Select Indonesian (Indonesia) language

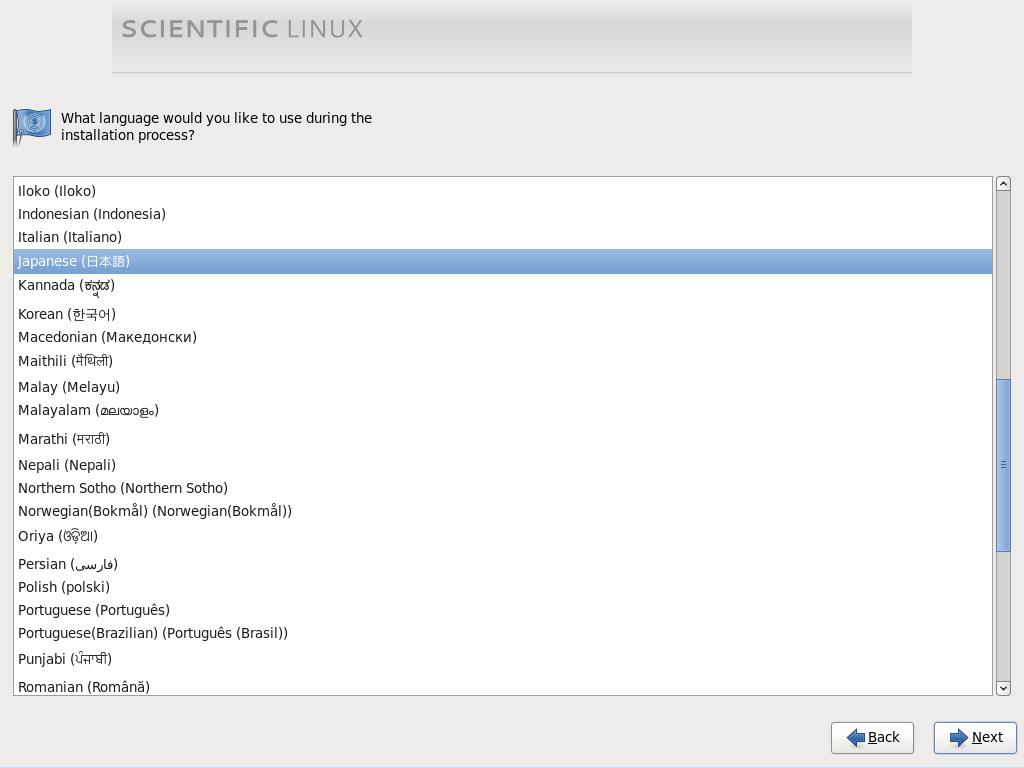click(x=503, y=214)
